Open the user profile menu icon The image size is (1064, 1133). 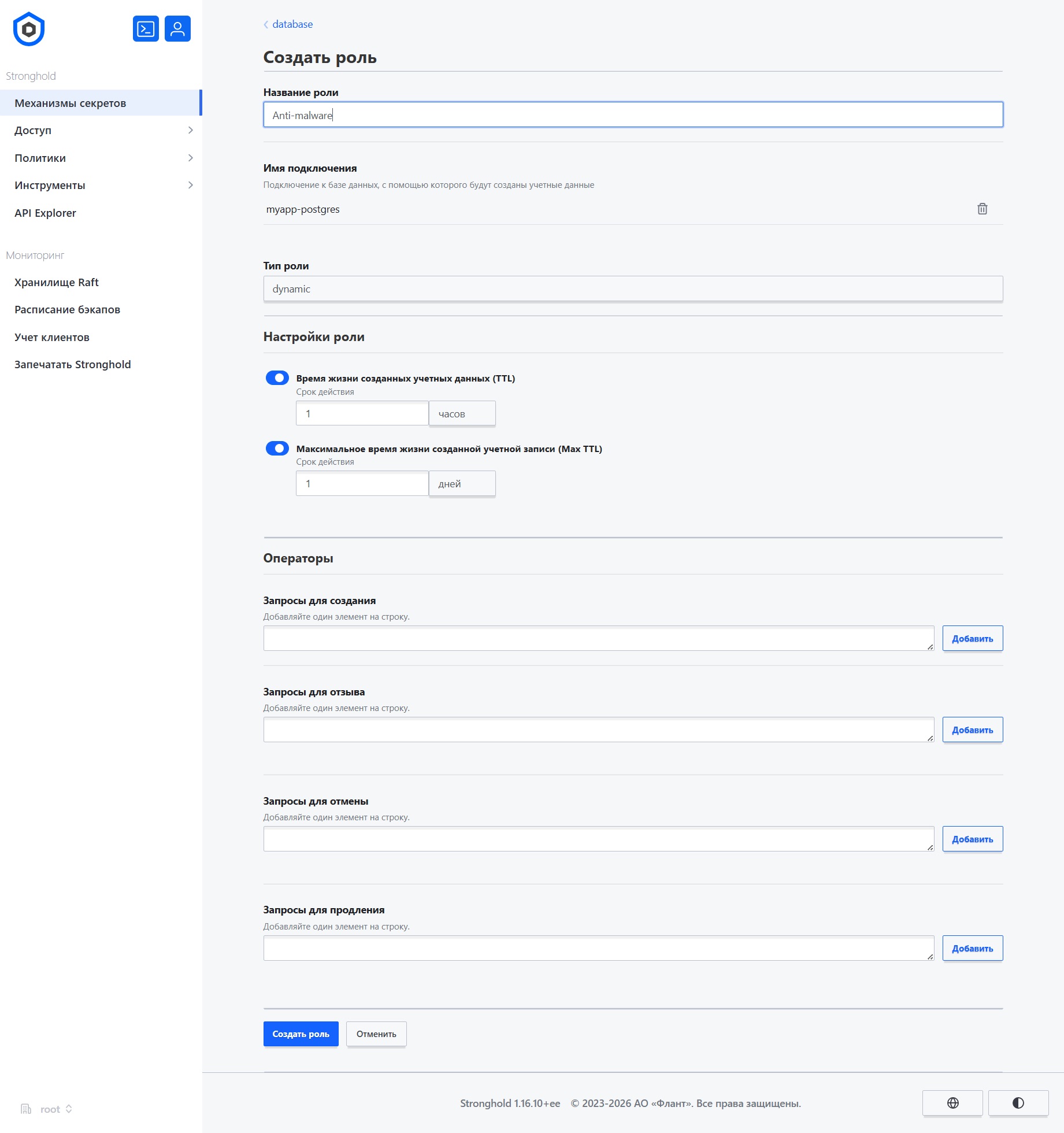point(177,29)
